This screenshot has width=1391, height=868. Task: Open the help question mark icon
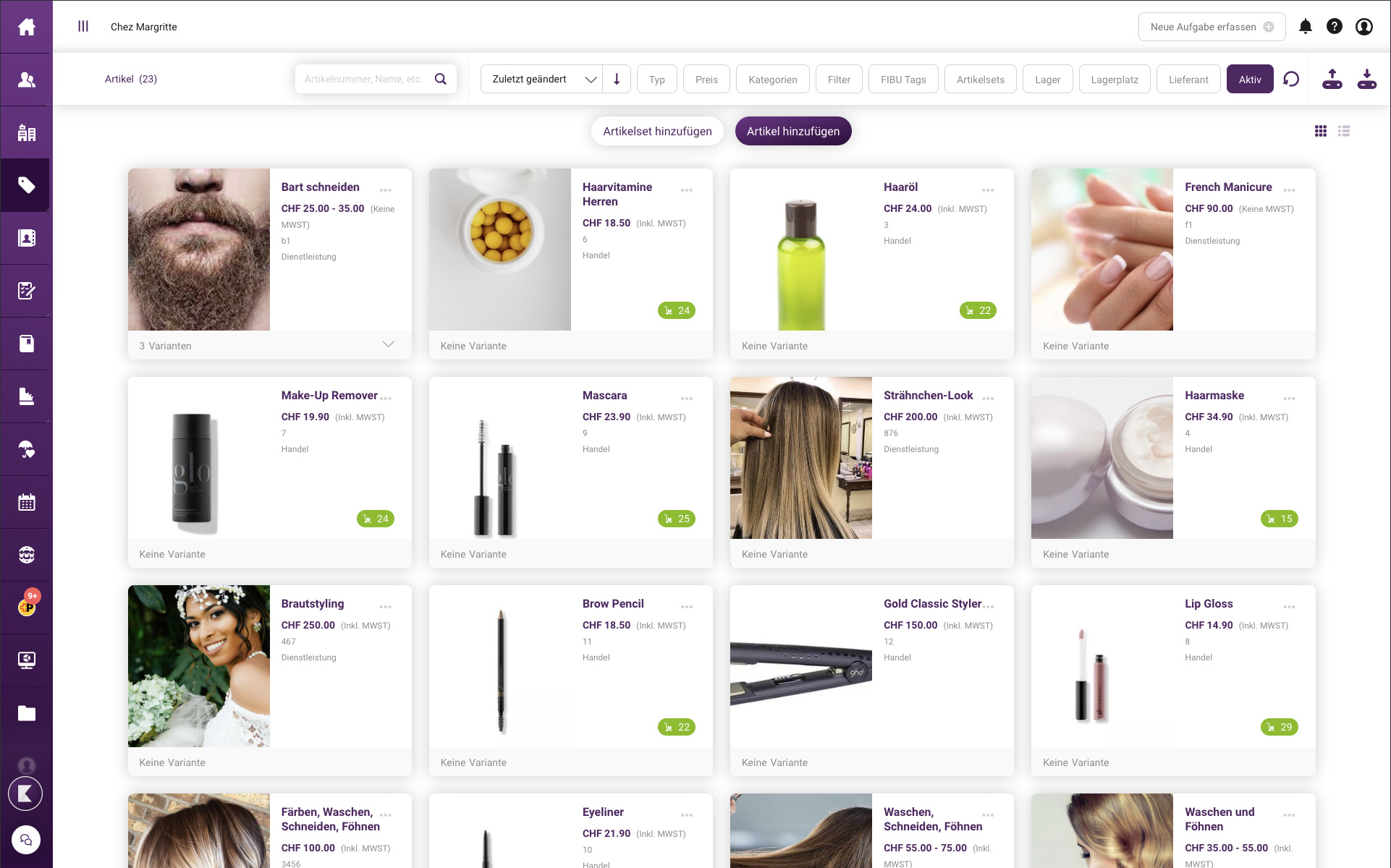click(x=1334, y=27)
